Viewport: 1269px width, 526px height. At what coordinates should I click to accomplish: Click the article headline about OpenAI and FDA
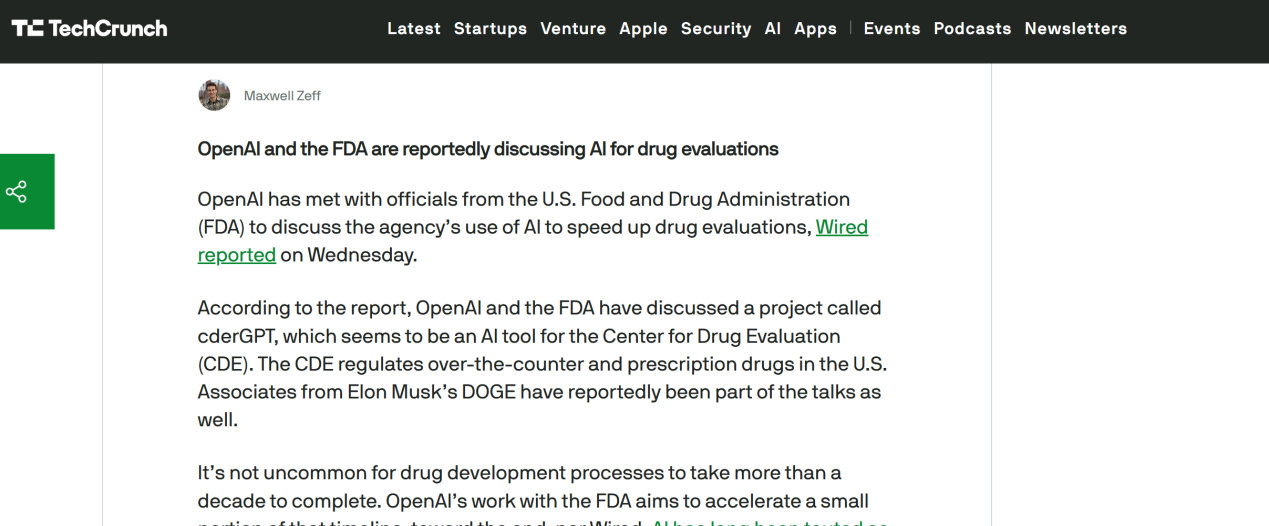click(488, 149)
